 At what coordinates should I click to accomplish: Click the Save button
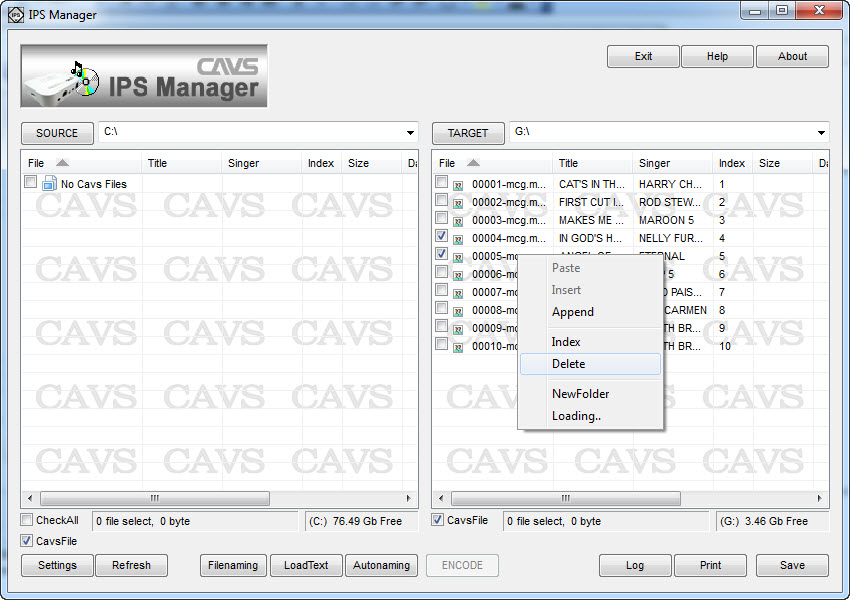[792, 565]
